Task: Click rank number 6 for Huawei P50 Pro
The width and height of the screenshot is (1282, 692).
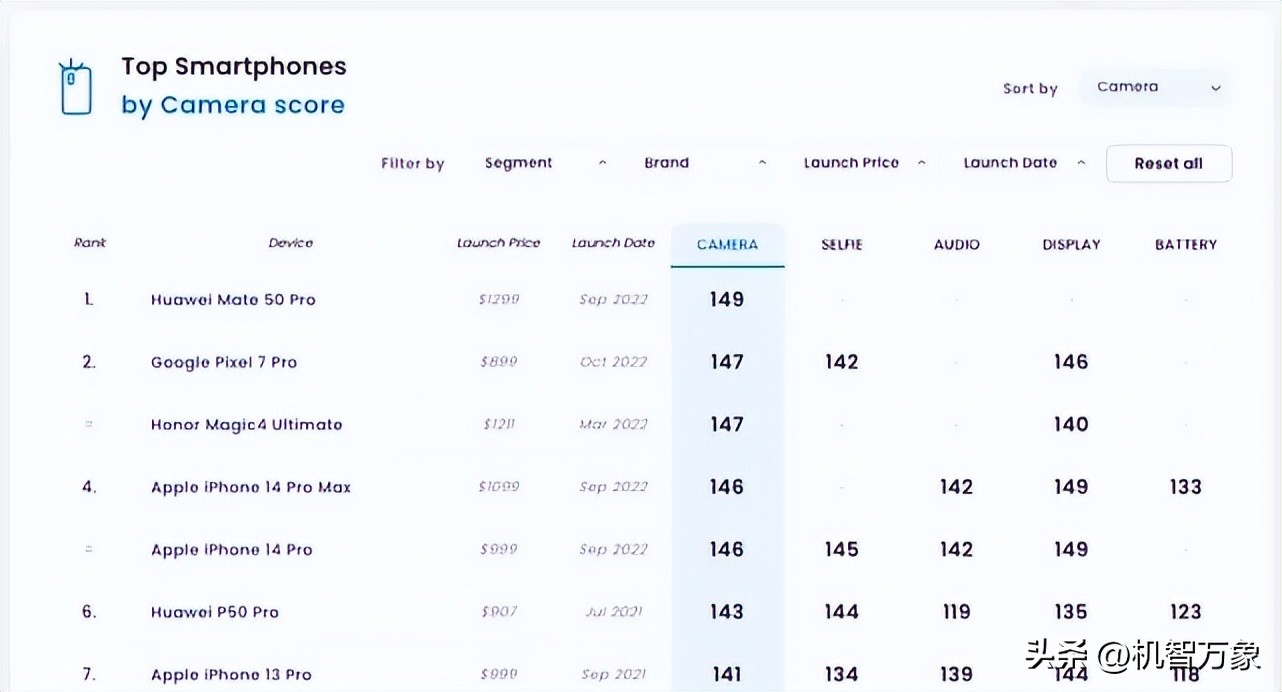Action: click(89, 612)
